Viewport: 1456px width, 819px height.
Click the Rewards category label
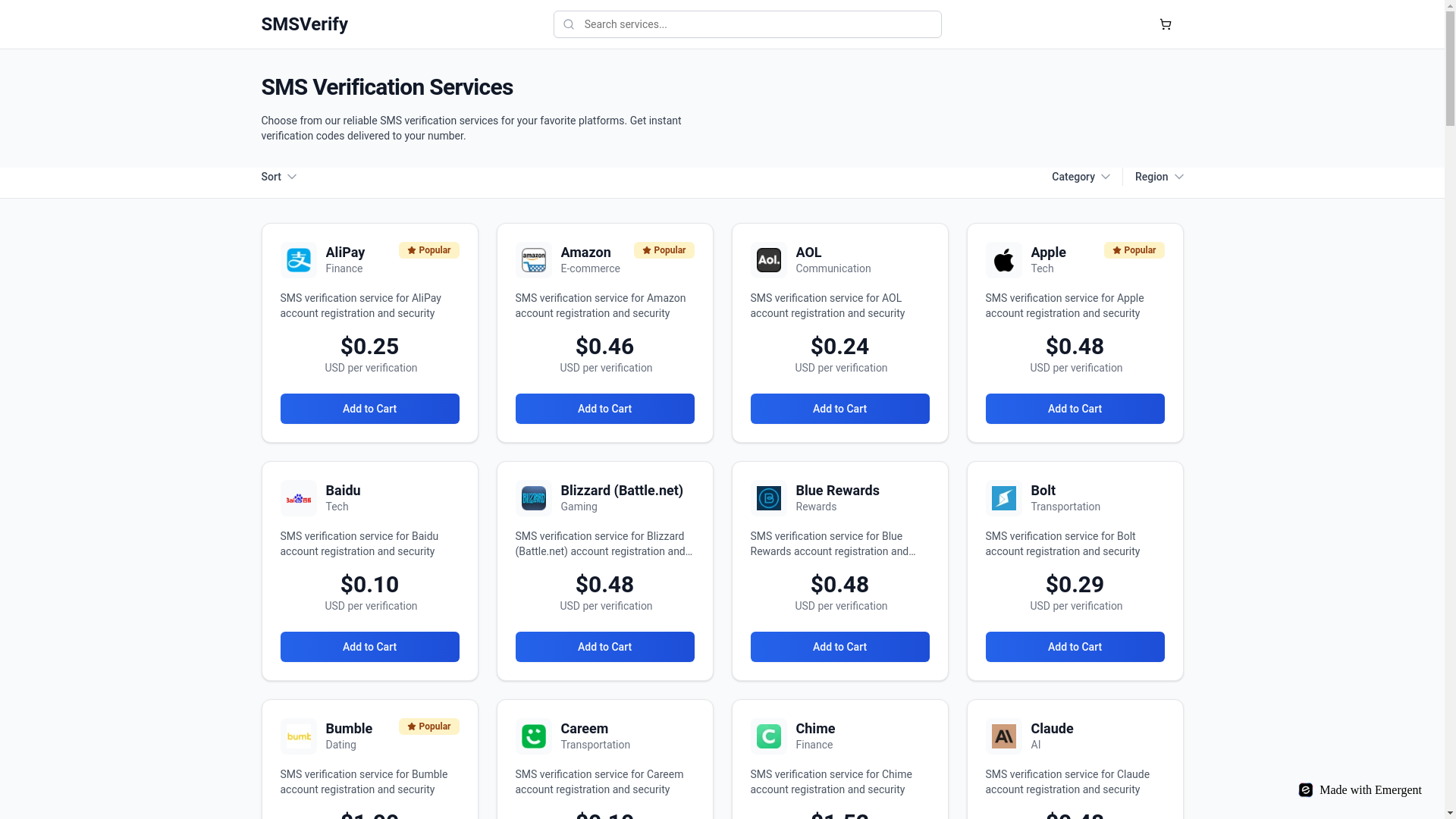point(816,507)
